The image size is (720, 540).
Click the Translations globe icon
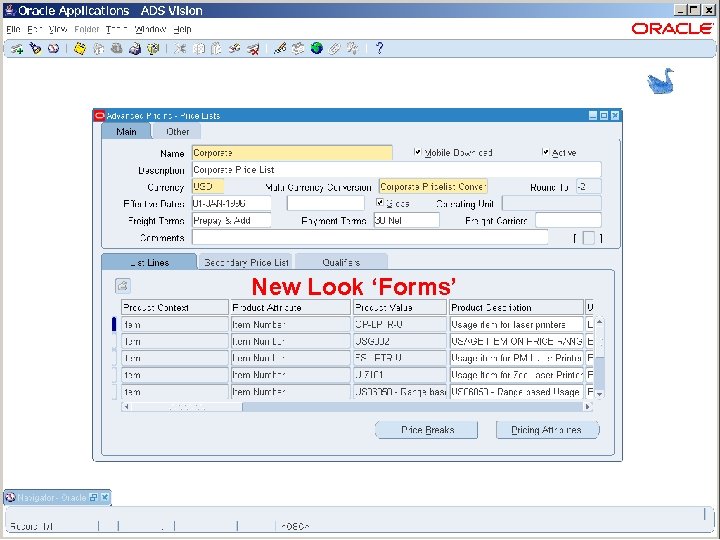coord(316,48)
